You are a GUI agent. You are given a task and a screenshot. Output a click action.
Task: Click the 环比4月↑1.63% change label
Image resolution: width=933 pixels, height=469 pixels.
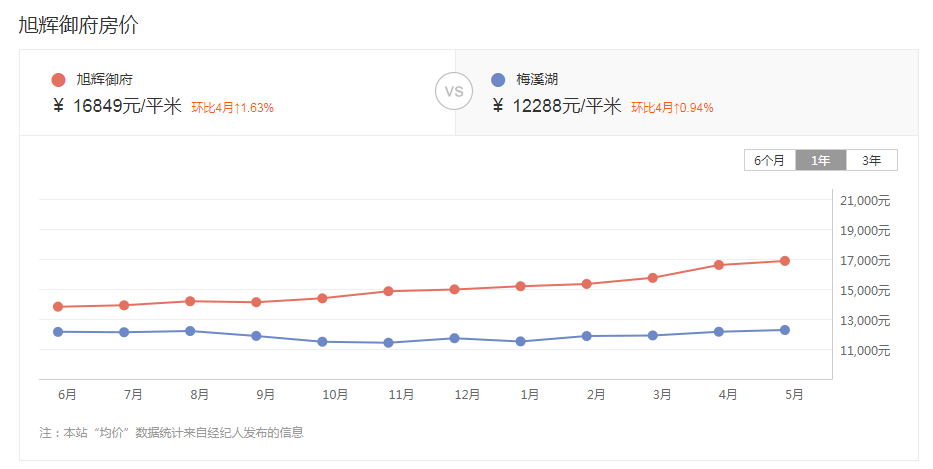(x=233, y=108)
